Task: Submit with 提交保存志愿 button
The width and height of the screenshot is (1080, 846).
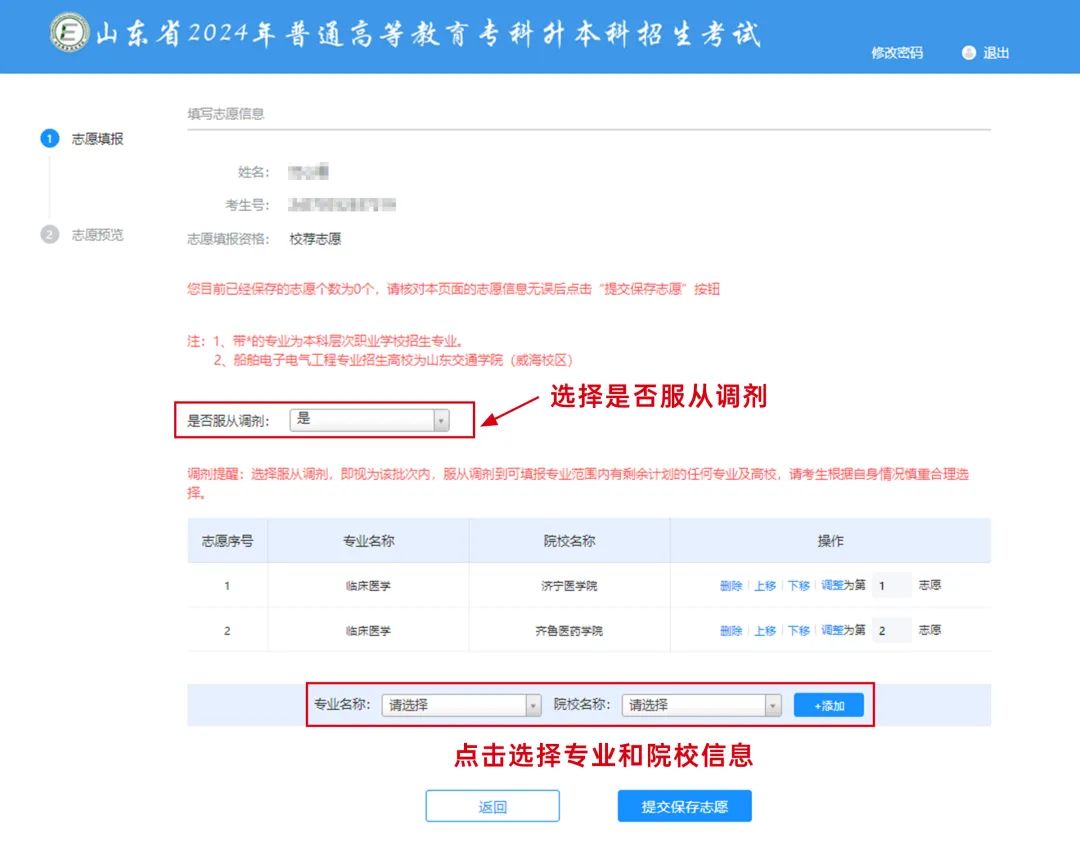Action: click(684, 807)
